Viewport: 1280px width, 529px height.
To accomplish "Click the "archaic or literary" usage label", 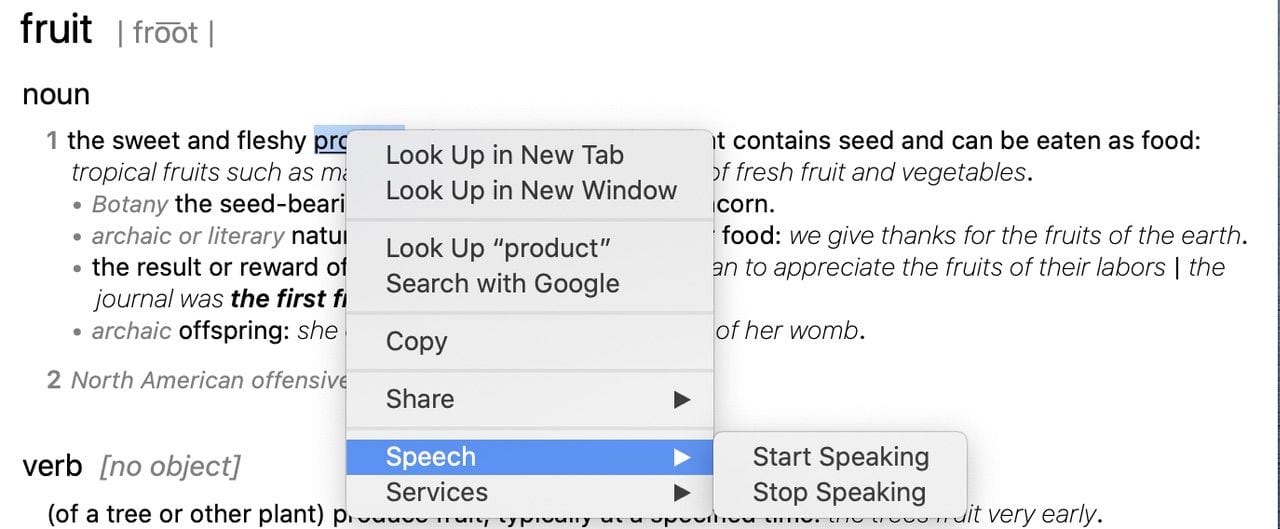I will click(x=187, y=237).
